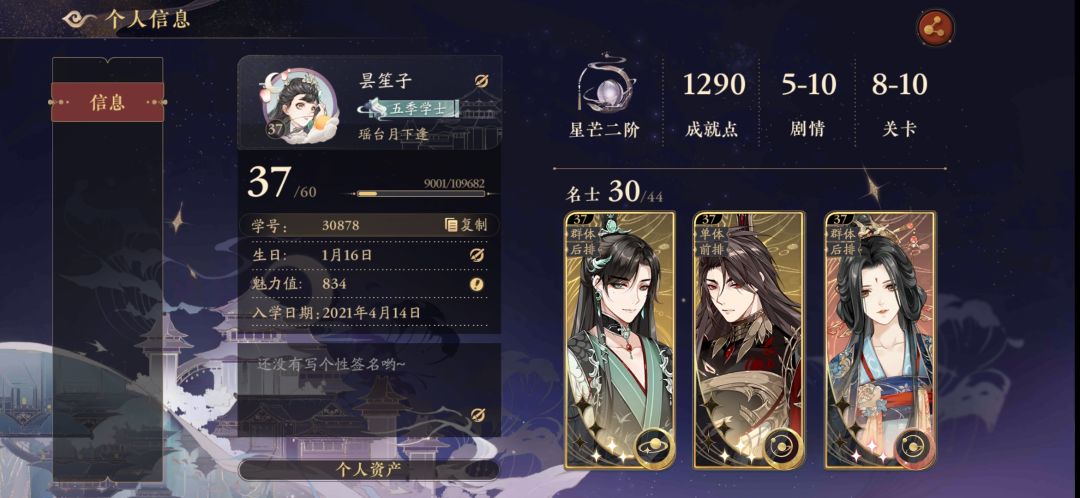This screenshot has height=498, width=1080.
Task: Select the 信息 tab
Action: tap(107, 103)
